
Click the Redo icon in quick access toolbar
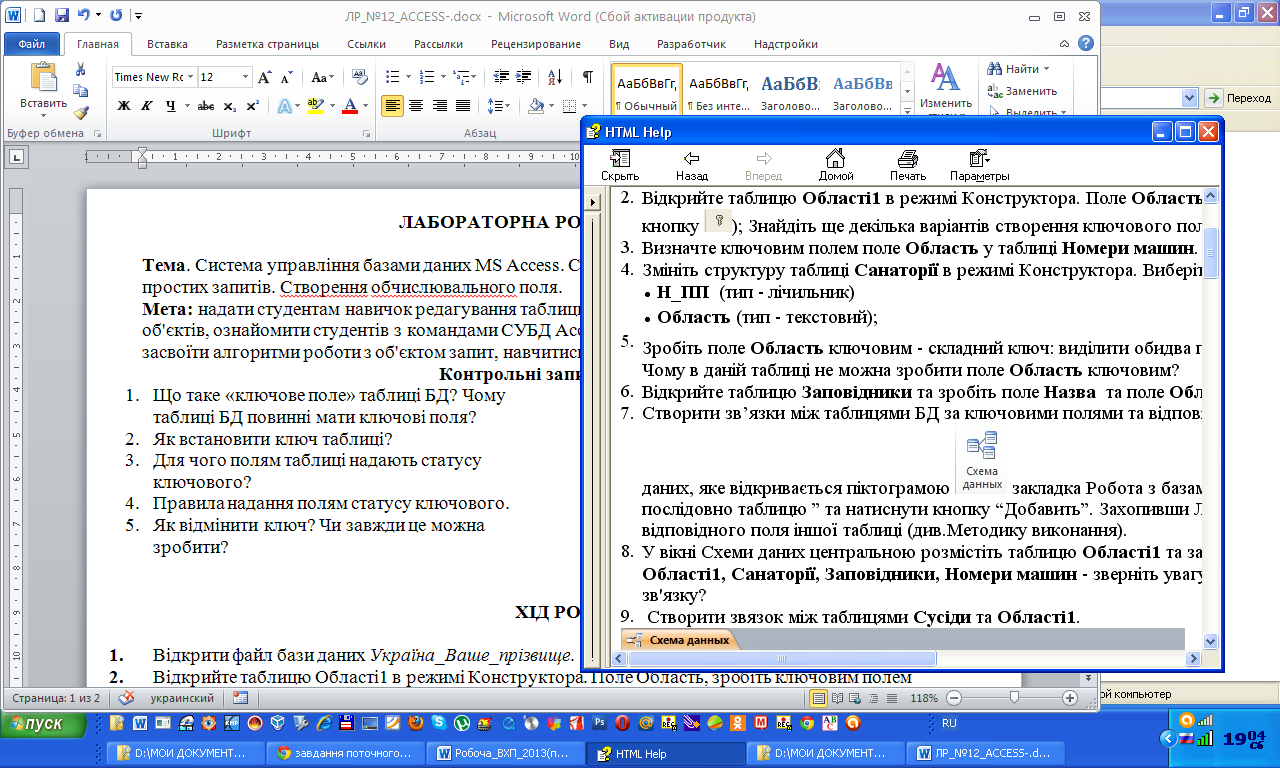pyautogui.click(x=116, y=16)
